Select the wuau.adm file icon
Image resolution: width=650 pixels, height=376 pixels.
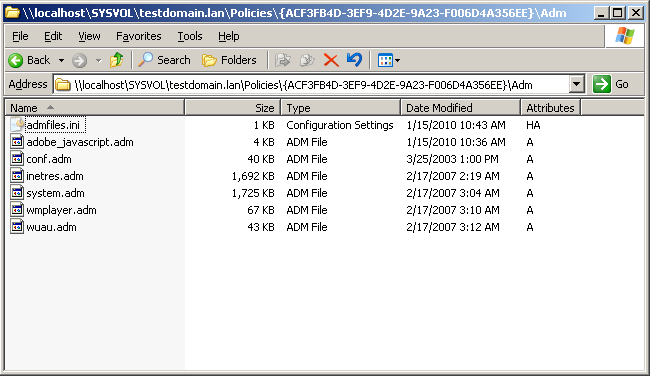pos(17,227)
